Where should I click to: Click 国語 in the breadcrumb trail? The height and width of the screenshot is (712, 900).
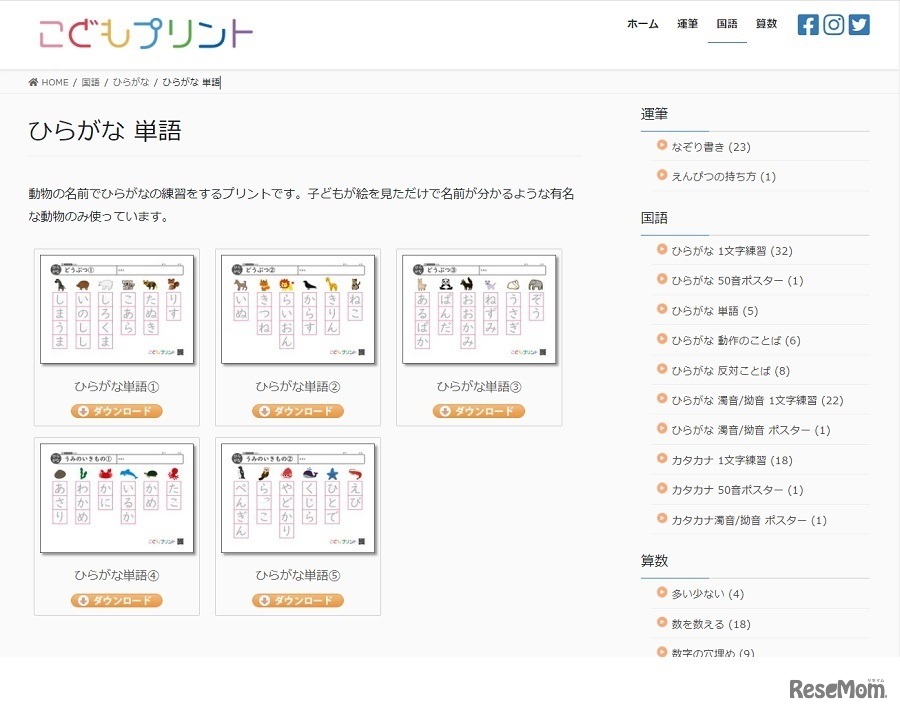coord(91,82)
